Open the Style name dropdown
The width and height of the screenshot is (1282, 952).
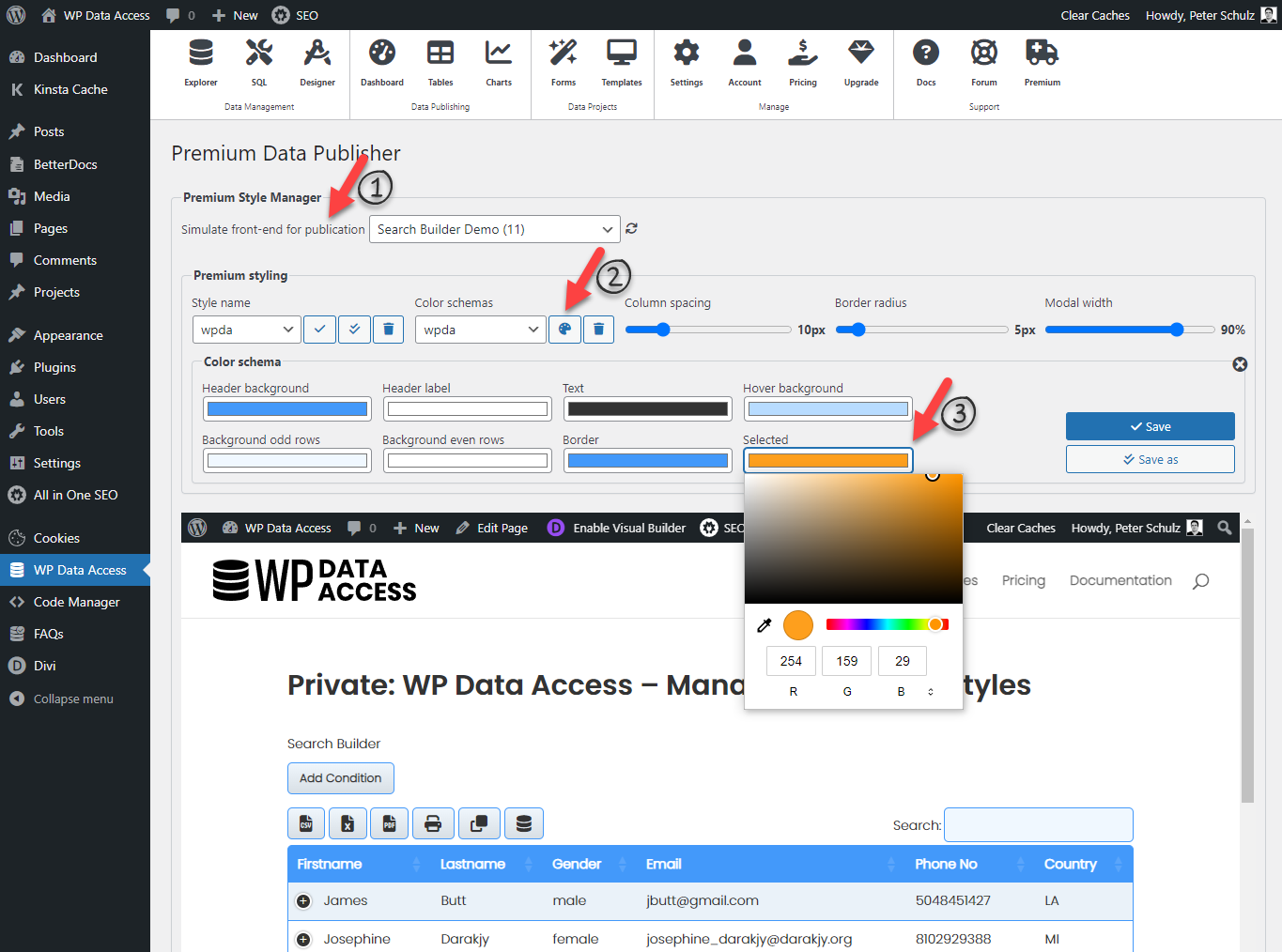tap(246, 330)
